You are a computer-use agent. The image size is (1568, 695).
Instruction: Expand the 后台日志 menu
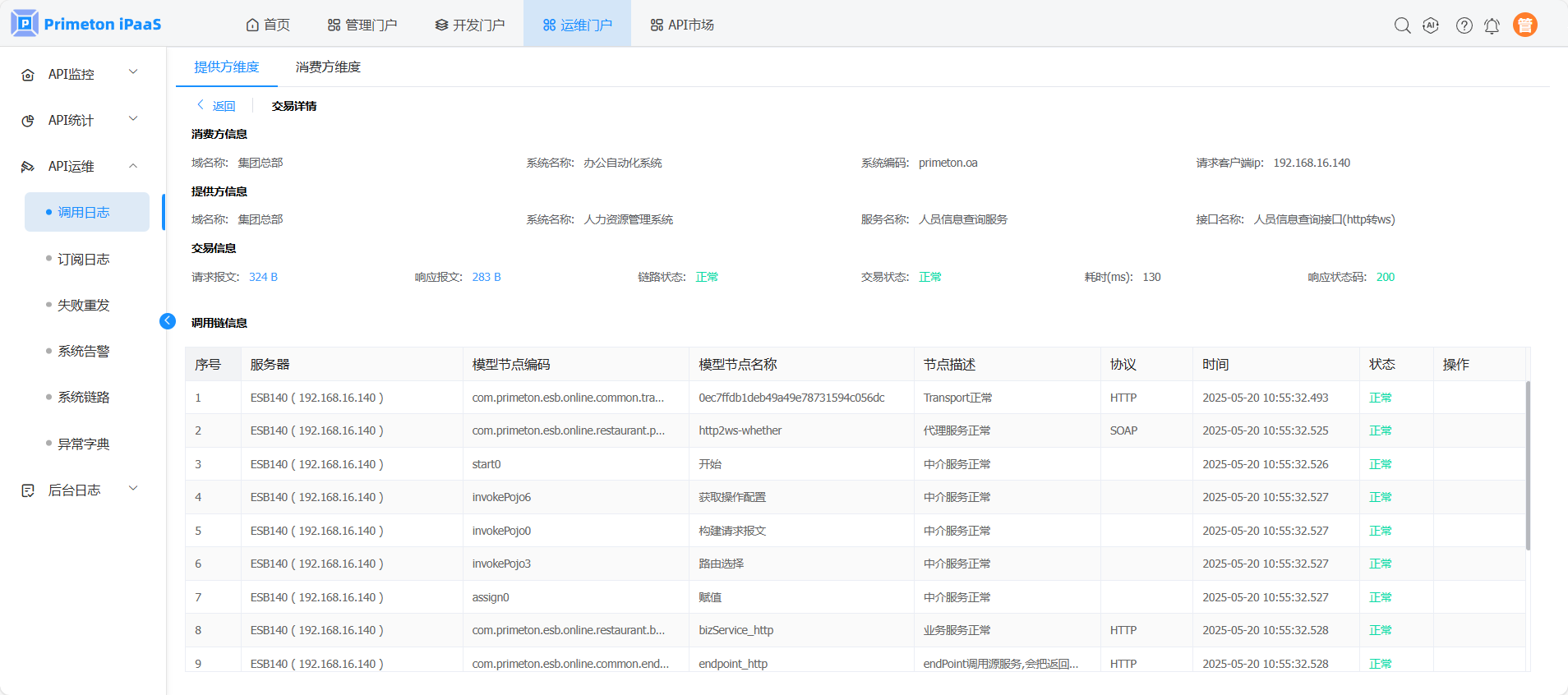pos(133,490)
